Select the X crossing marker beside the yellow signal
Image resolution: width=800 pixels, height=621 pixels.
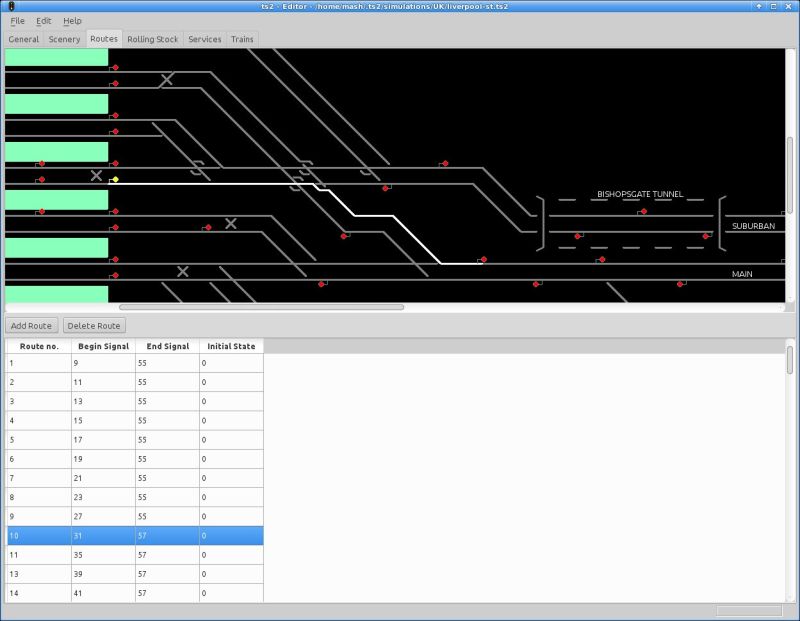(96, 174)
